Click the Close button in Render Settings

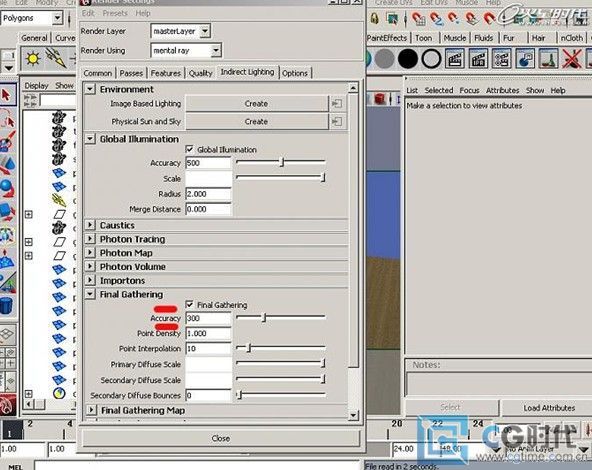(x=221, y=438)
